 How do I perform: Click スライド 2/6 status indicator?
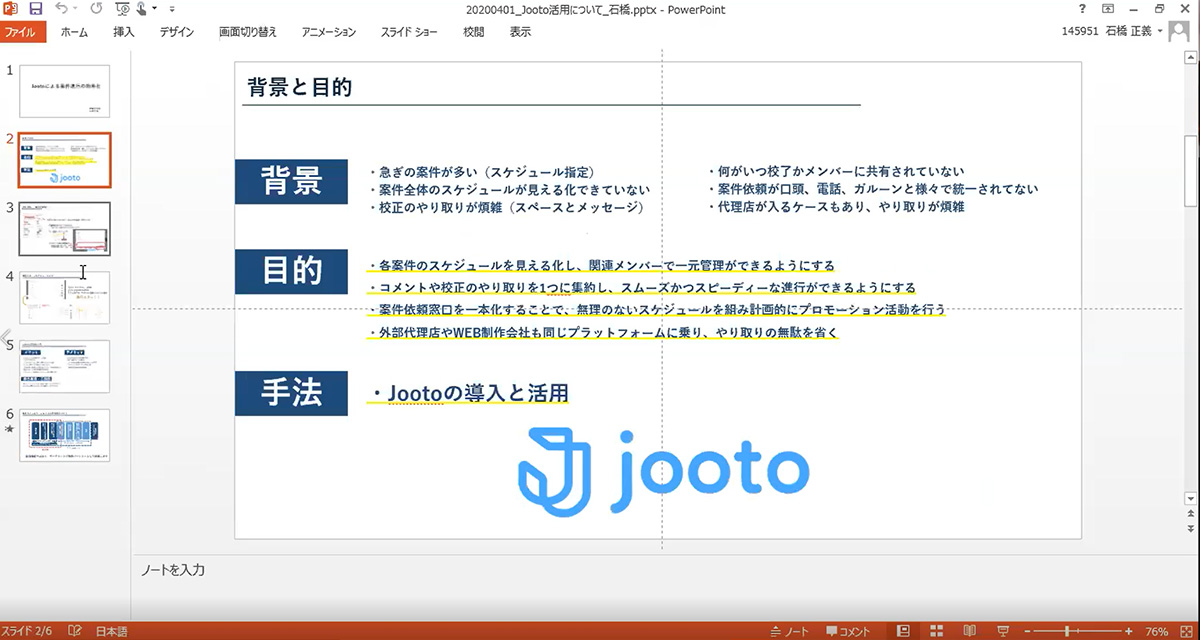[x=28, y=631]
